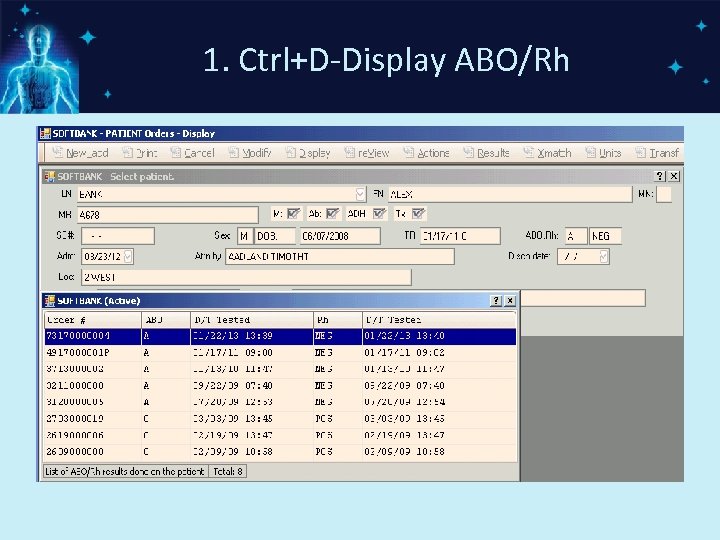Select the order row tested at 12:53
720x540 pixels.
(x=280, y=402)
